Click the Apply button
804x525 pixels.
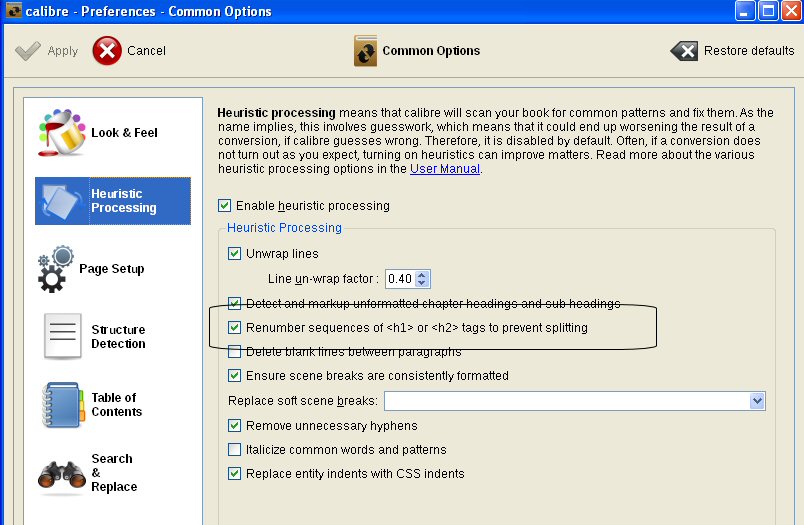pyautogui.click(x=47, y=51)
